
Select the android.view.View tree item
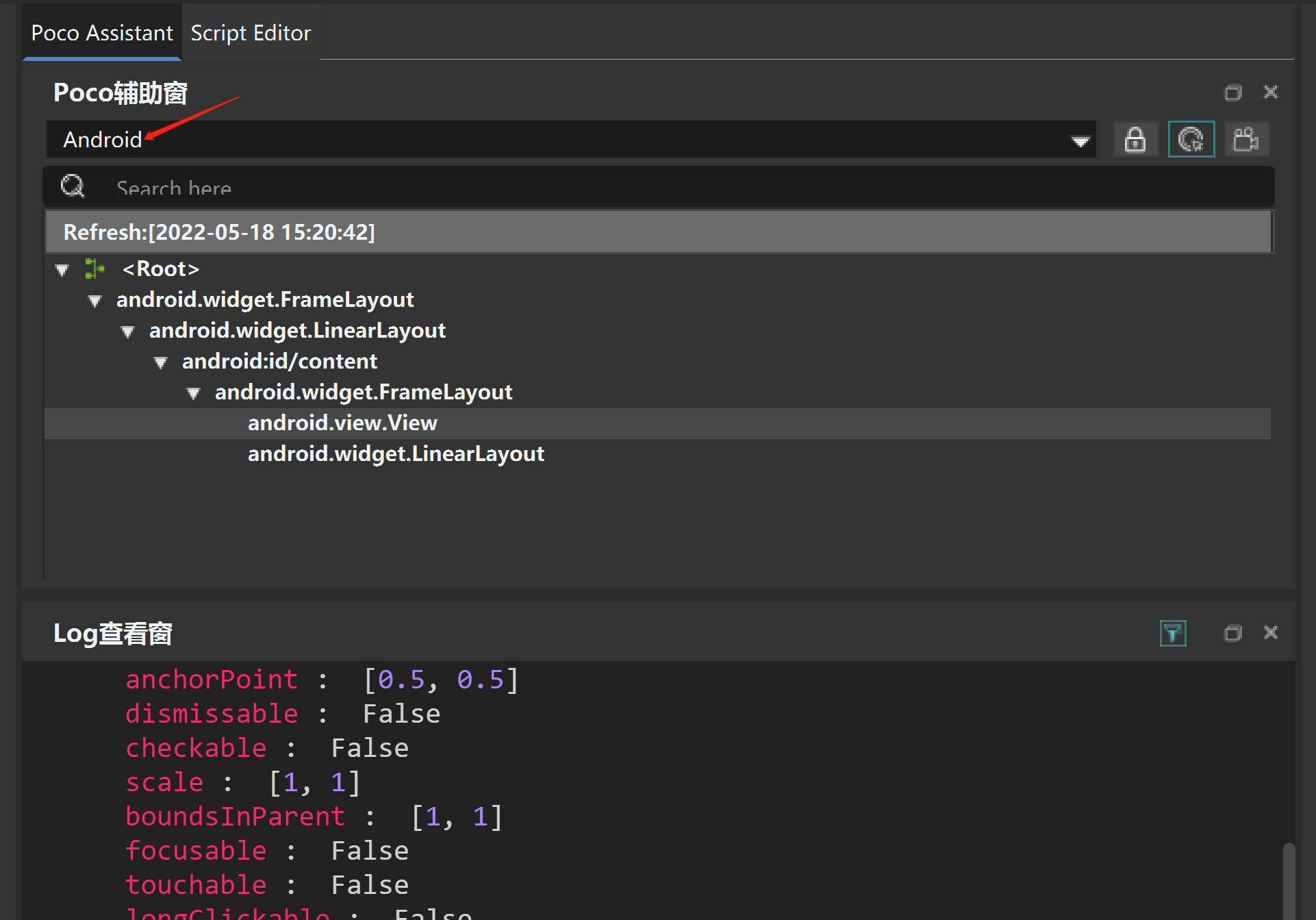point(342,423)
